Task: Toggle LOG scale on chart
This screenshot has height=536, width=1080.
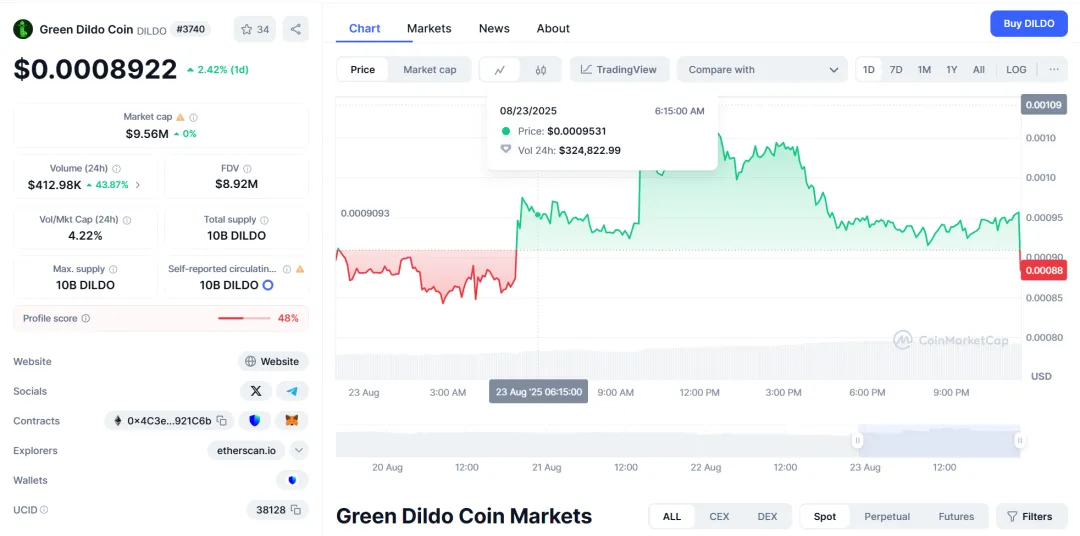Action: click(x=1016, y=70)
